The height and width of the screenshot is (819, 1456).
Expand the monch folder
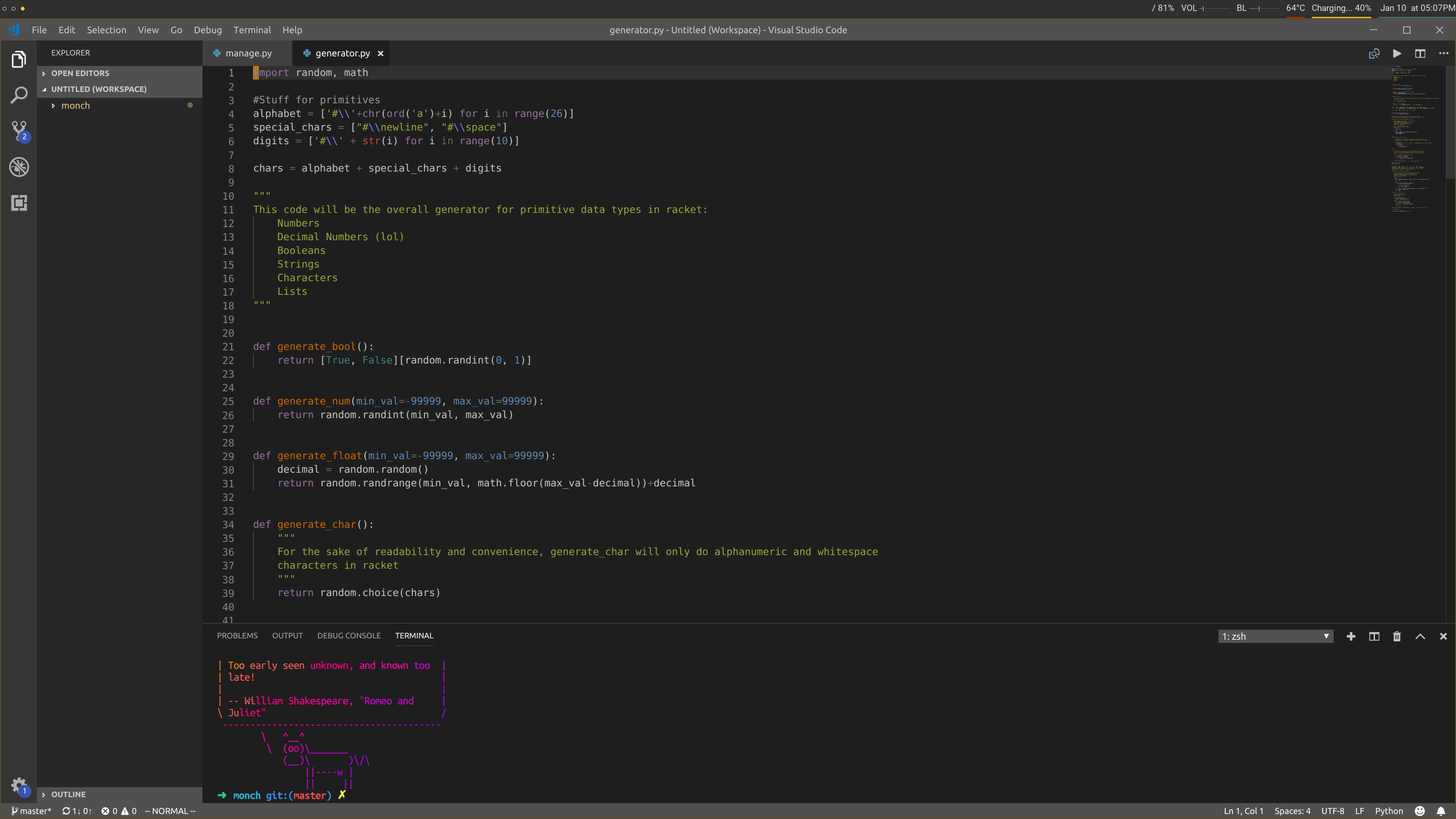120,106
